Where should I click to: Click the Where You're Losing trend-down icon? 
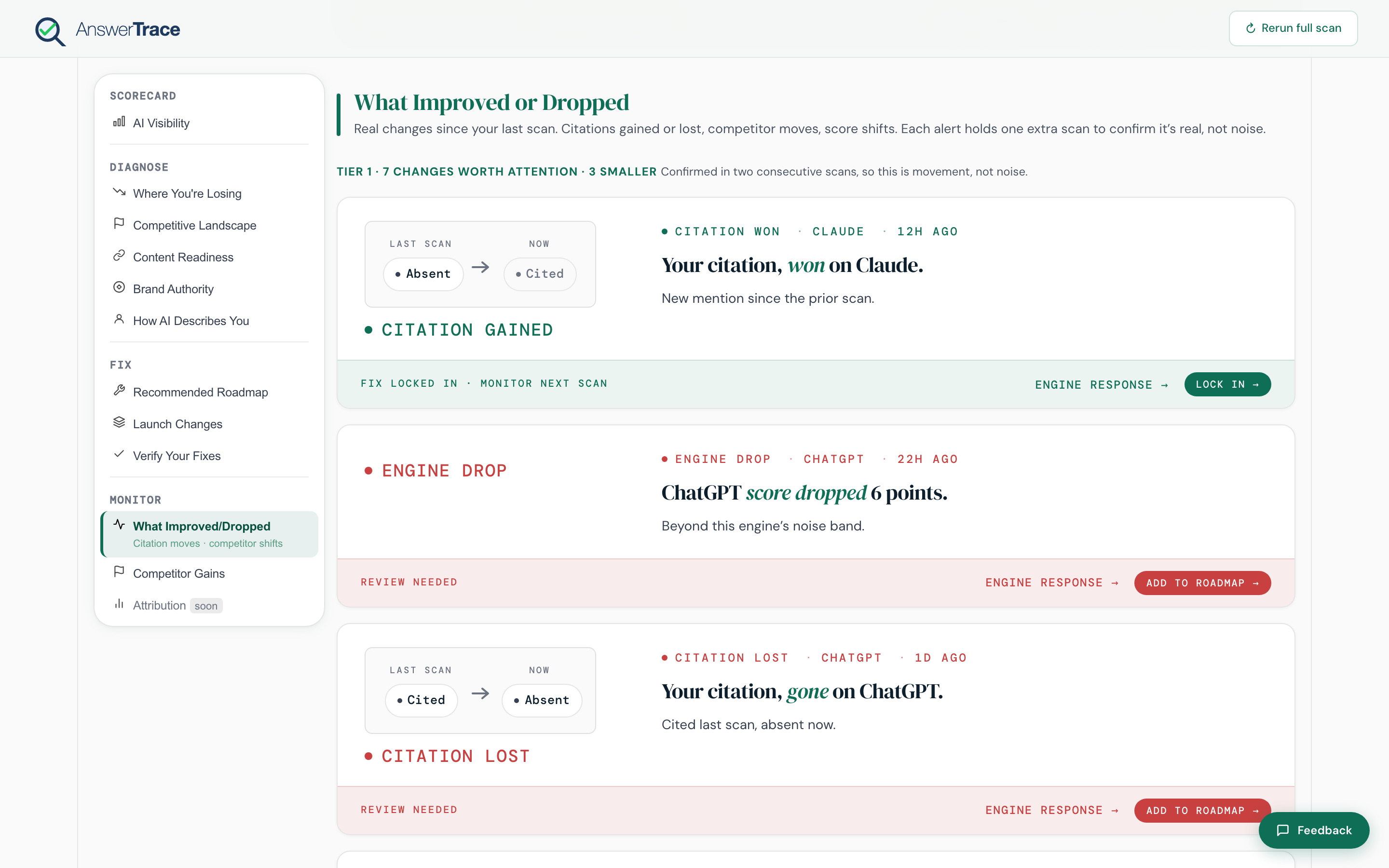(119, 192)
